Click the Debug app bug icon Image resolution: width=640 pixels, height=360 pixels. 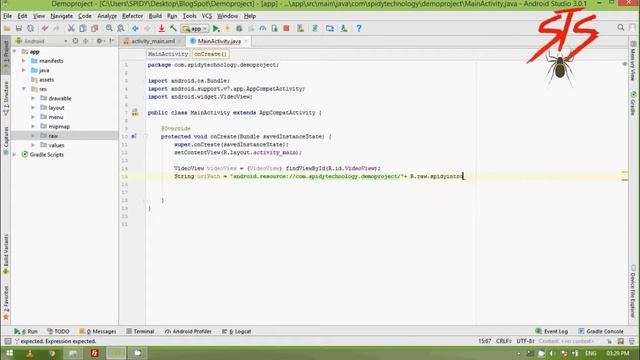[239, 28]
